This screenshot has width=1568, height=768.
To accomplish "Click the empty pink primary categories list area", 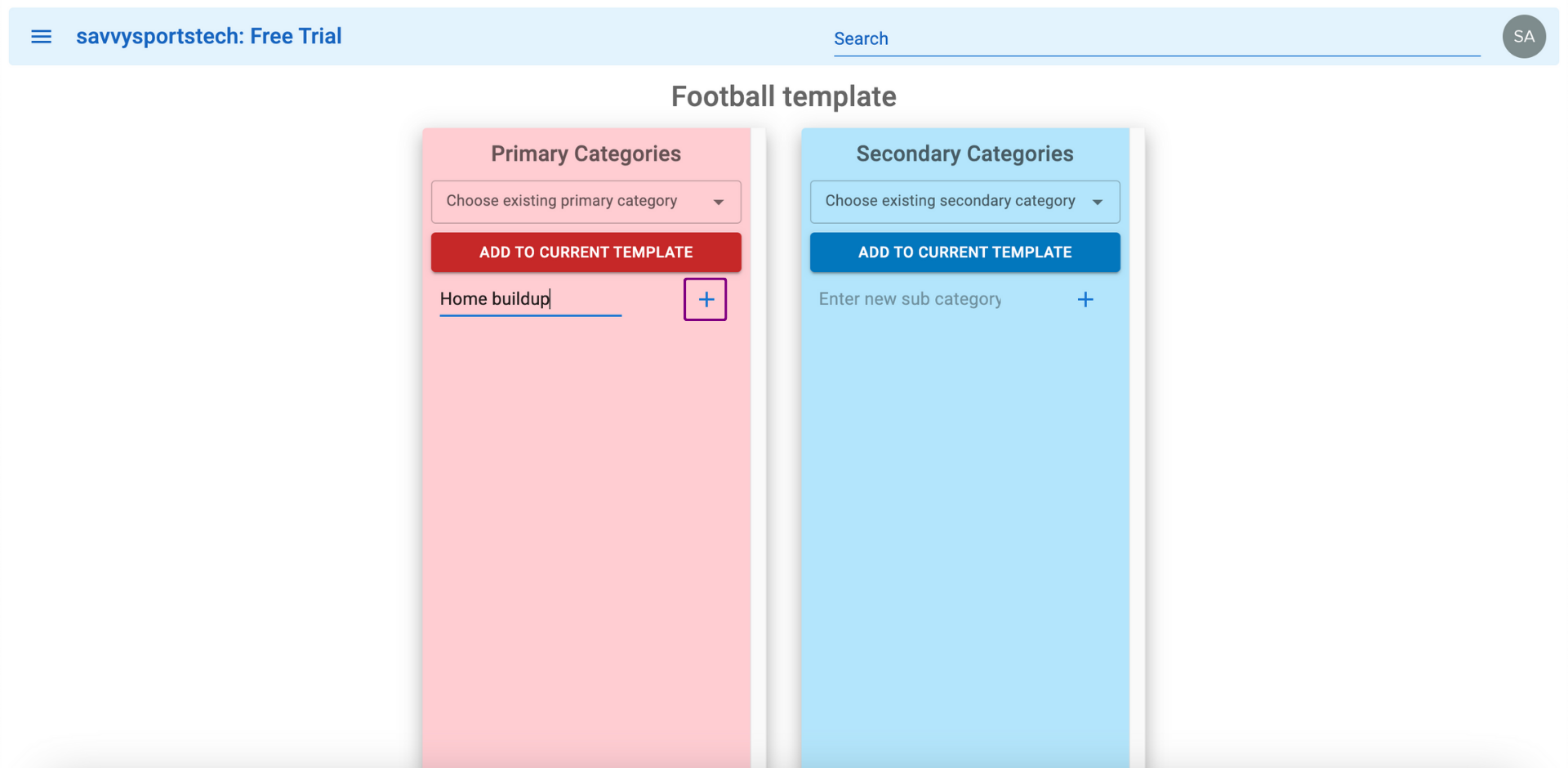I will click(586, 539).
